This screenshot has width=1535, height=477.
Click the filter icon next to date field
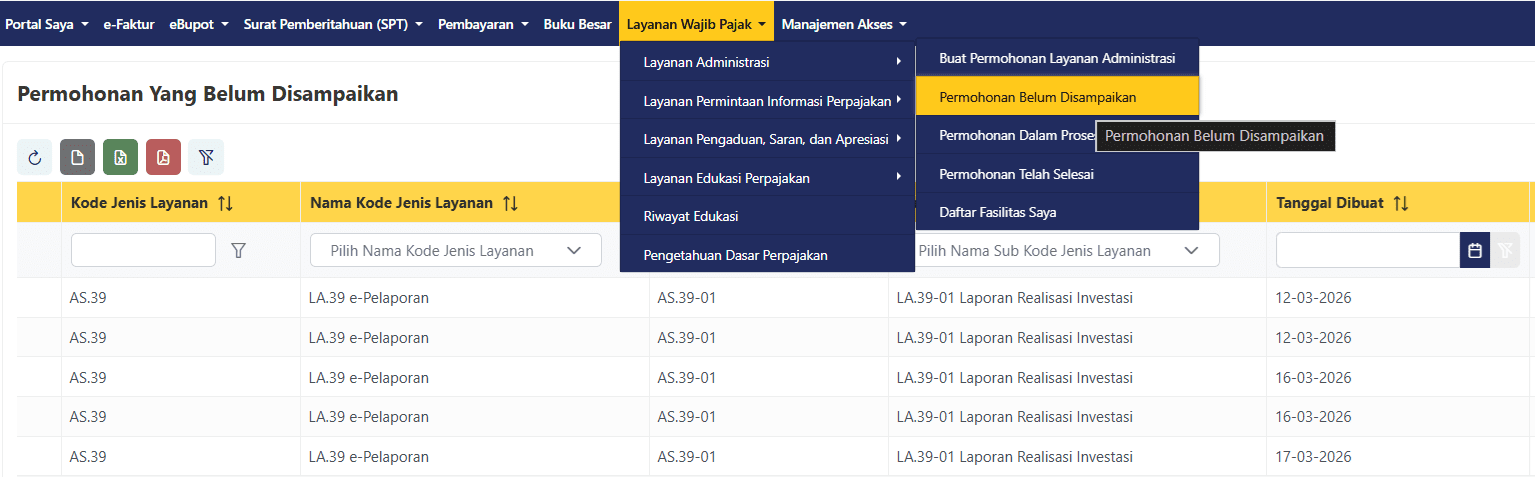[x=1504, y=251]
